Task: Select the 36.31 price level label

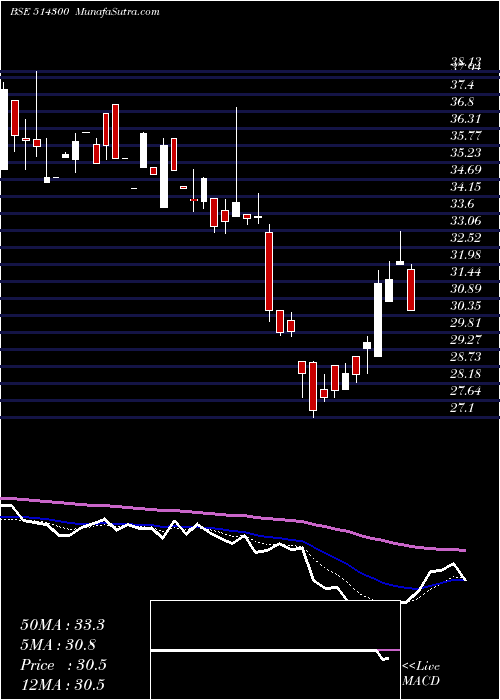Action: (466, 119)
